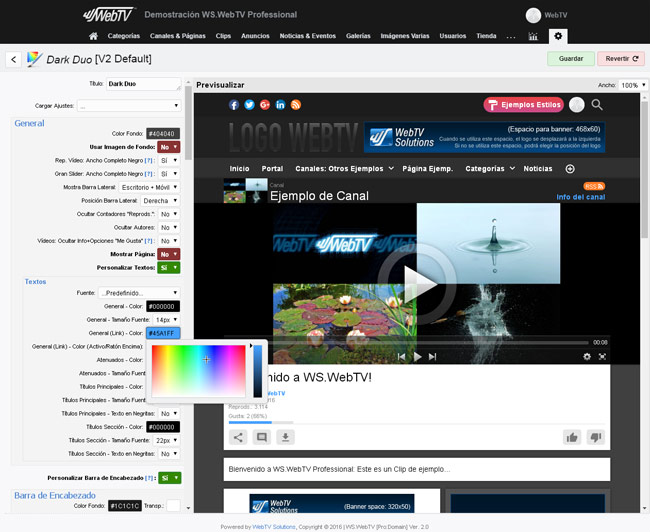The image size is (650, 532).
Task: Click the thumbs up button
Action: pos(572,437)
